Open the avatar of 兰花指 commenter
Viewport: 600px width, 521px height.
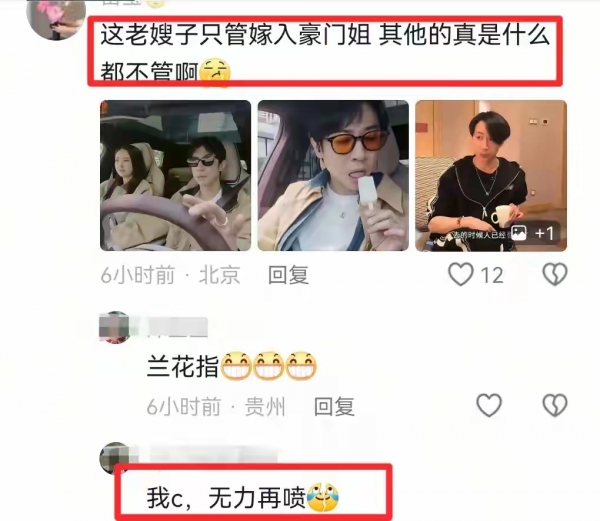click(x=114, y=327)
